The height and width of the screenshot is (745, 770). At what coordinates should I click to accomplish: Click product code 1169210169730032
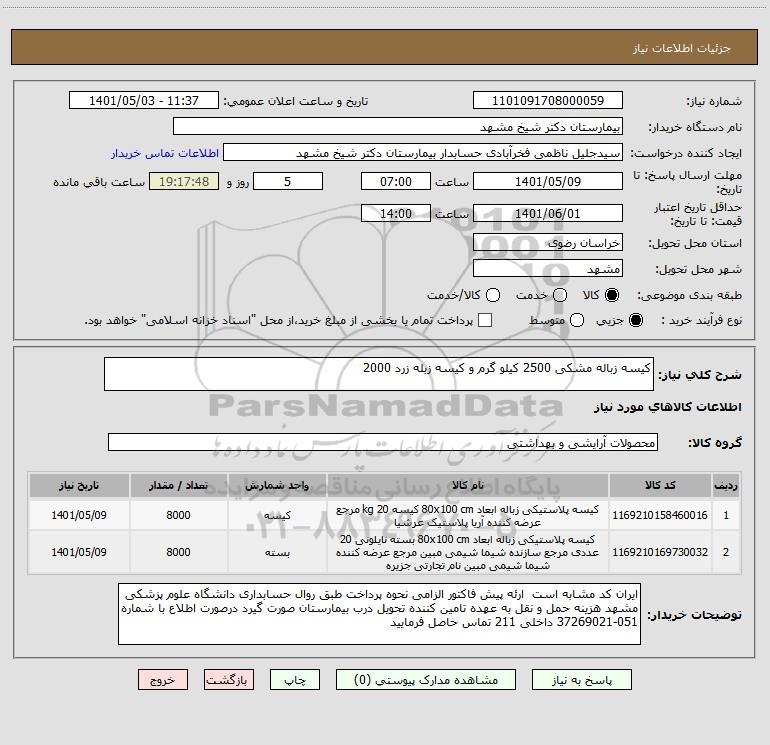(x=660, y=552)
